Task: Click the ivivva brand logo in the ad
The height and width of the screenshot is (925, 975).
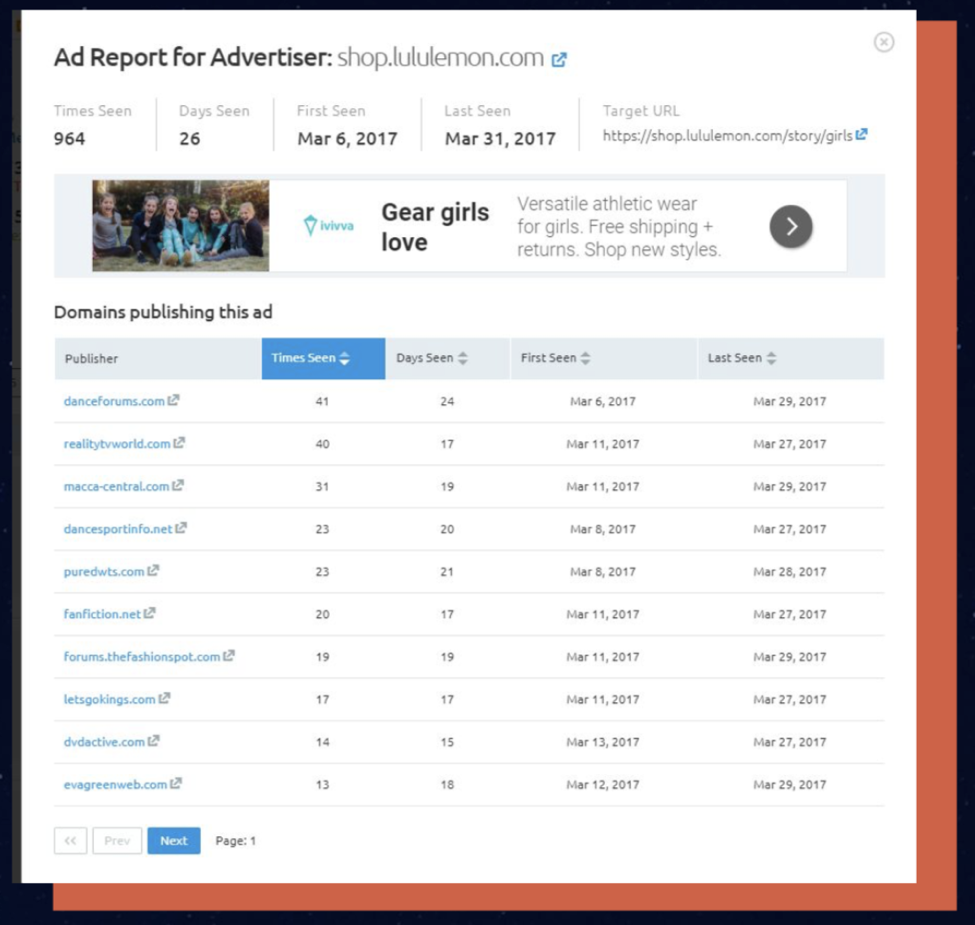Action: tap(330, 225)
